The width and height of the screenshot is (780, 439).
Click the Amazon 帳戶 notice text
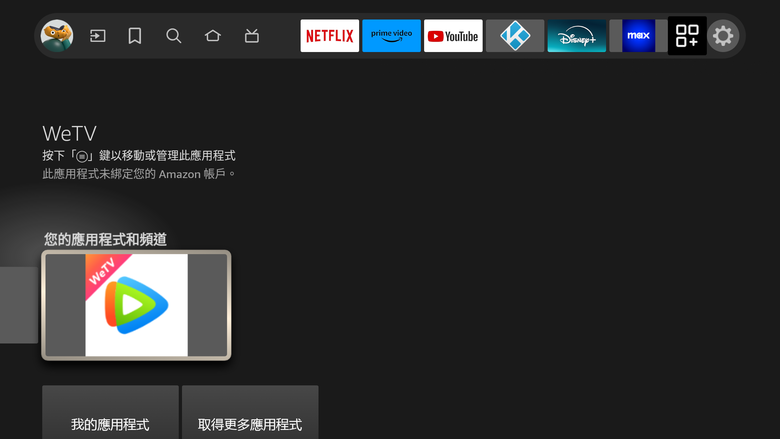point(139,174)
